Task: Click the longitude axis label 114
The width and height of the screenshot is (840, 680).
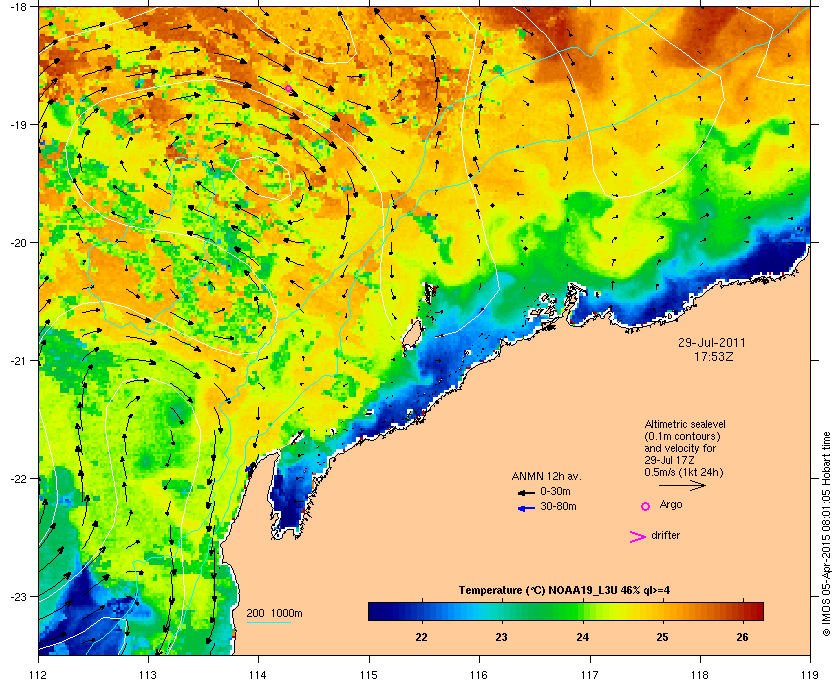Action: (258, 675)
